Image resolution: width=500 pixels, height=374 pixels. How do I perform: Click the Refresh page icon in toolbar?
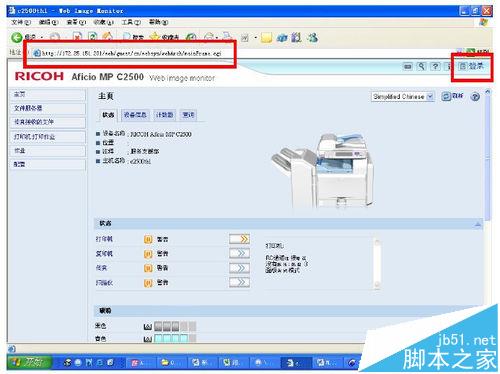click(92, 37)
